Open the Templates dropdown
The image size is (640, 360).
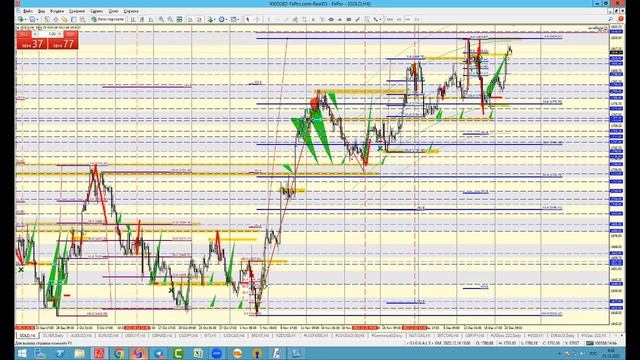(234, 19)
